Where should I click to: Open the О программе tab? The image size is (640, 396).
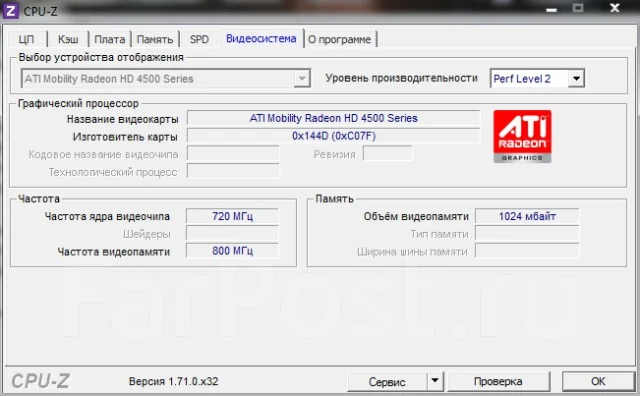pyautogui.click(x=340, y=39)
